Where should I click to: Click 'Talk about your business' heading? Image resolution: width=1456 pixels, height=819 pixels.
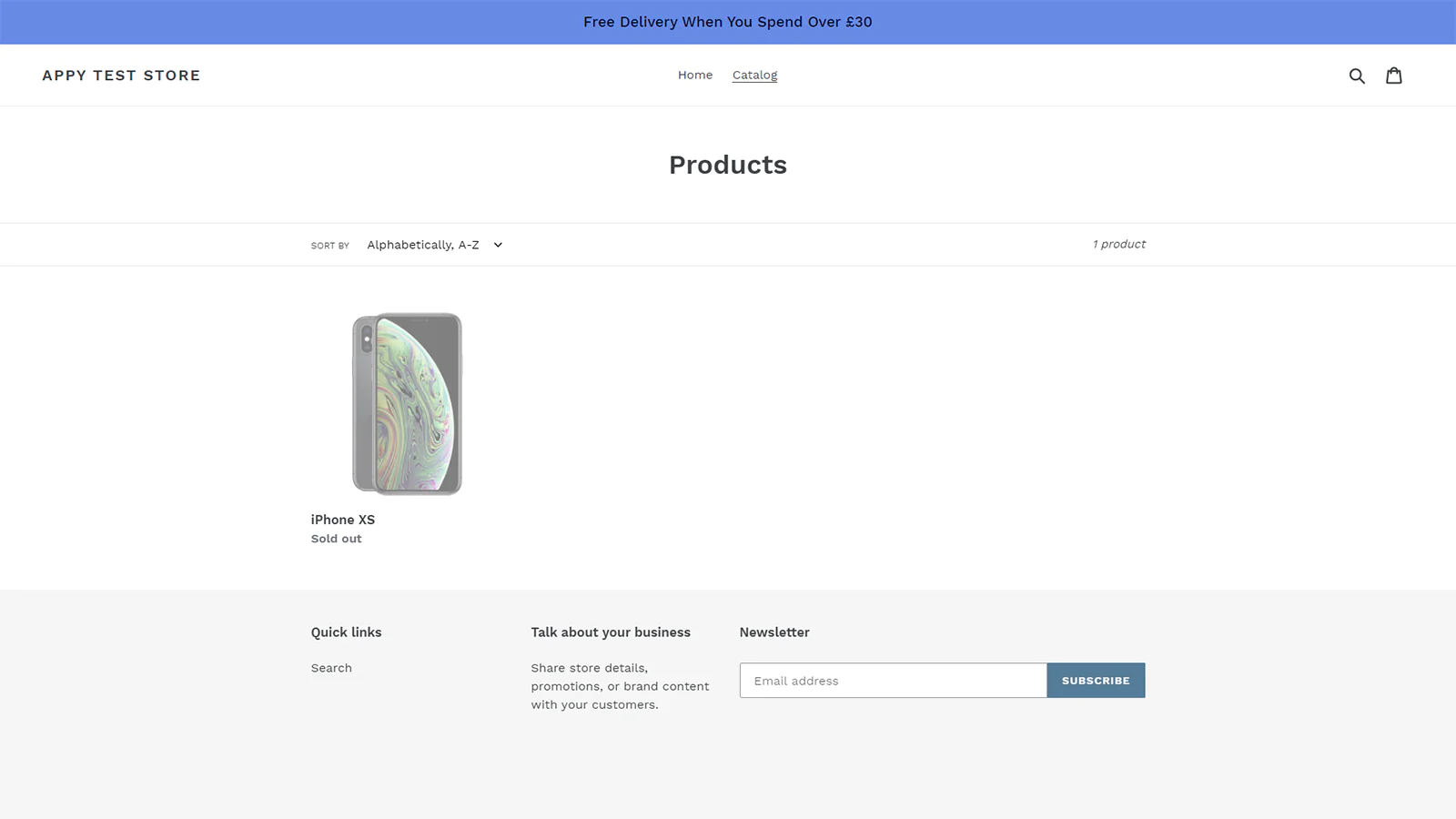(611, 632)
